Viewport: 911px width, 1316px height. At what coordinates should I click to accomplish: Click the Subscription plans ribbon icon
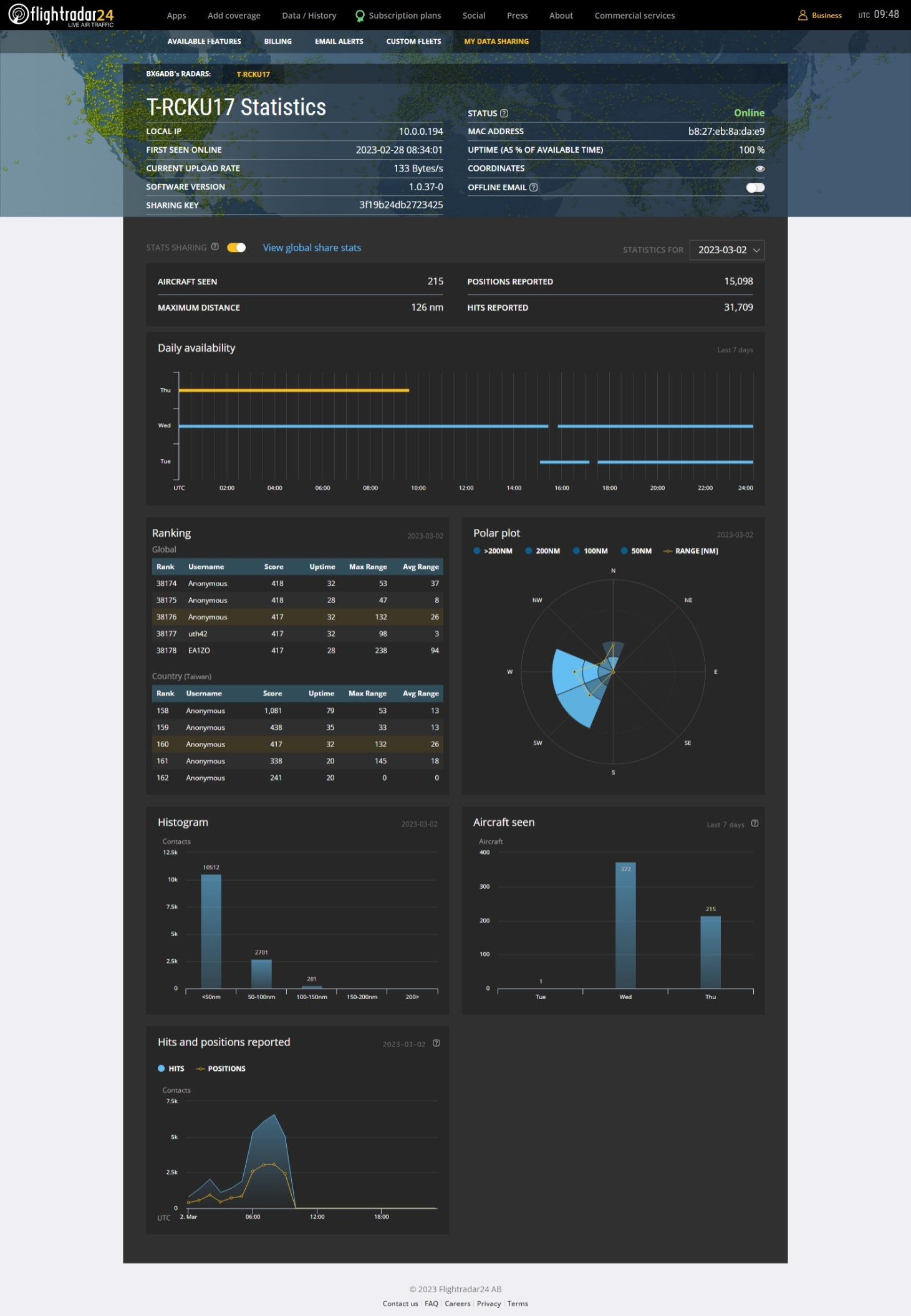pyautogui.click(x=360, y=16)
